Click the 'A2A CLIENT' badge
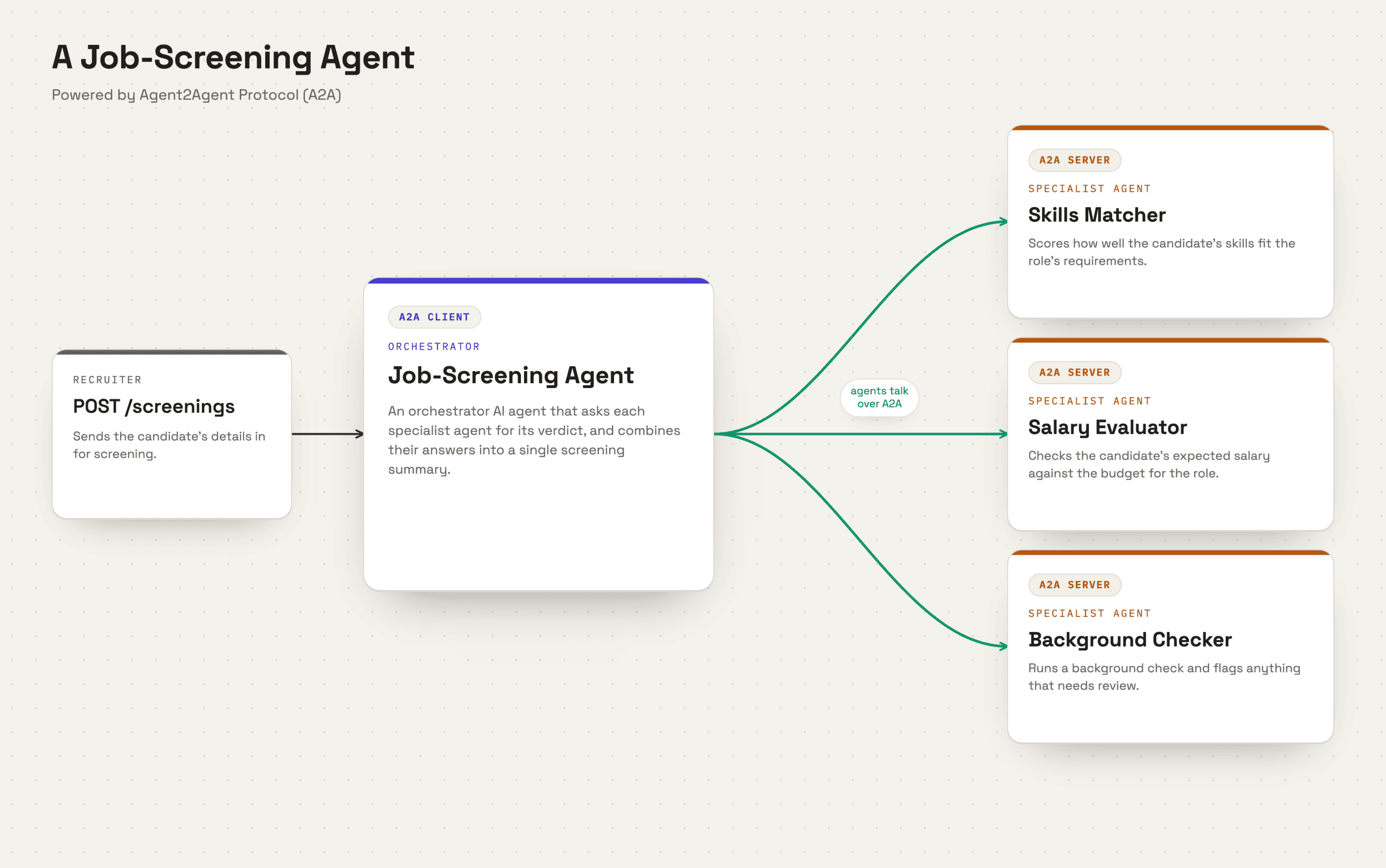 click(434, 317)
